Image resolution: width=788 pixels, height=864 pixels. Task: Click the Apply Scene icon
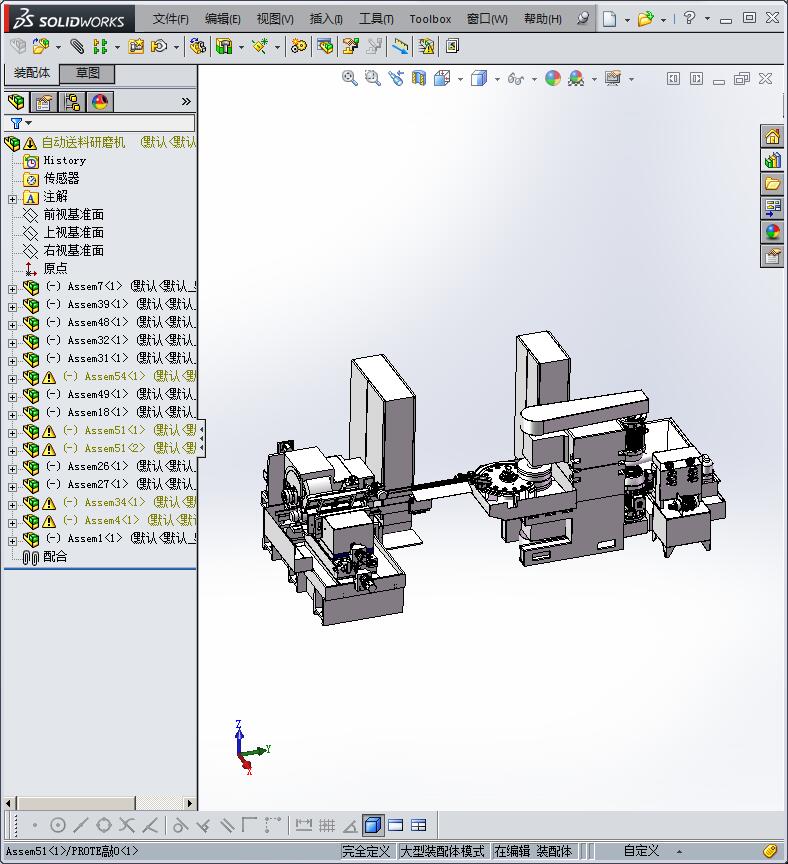576,78
